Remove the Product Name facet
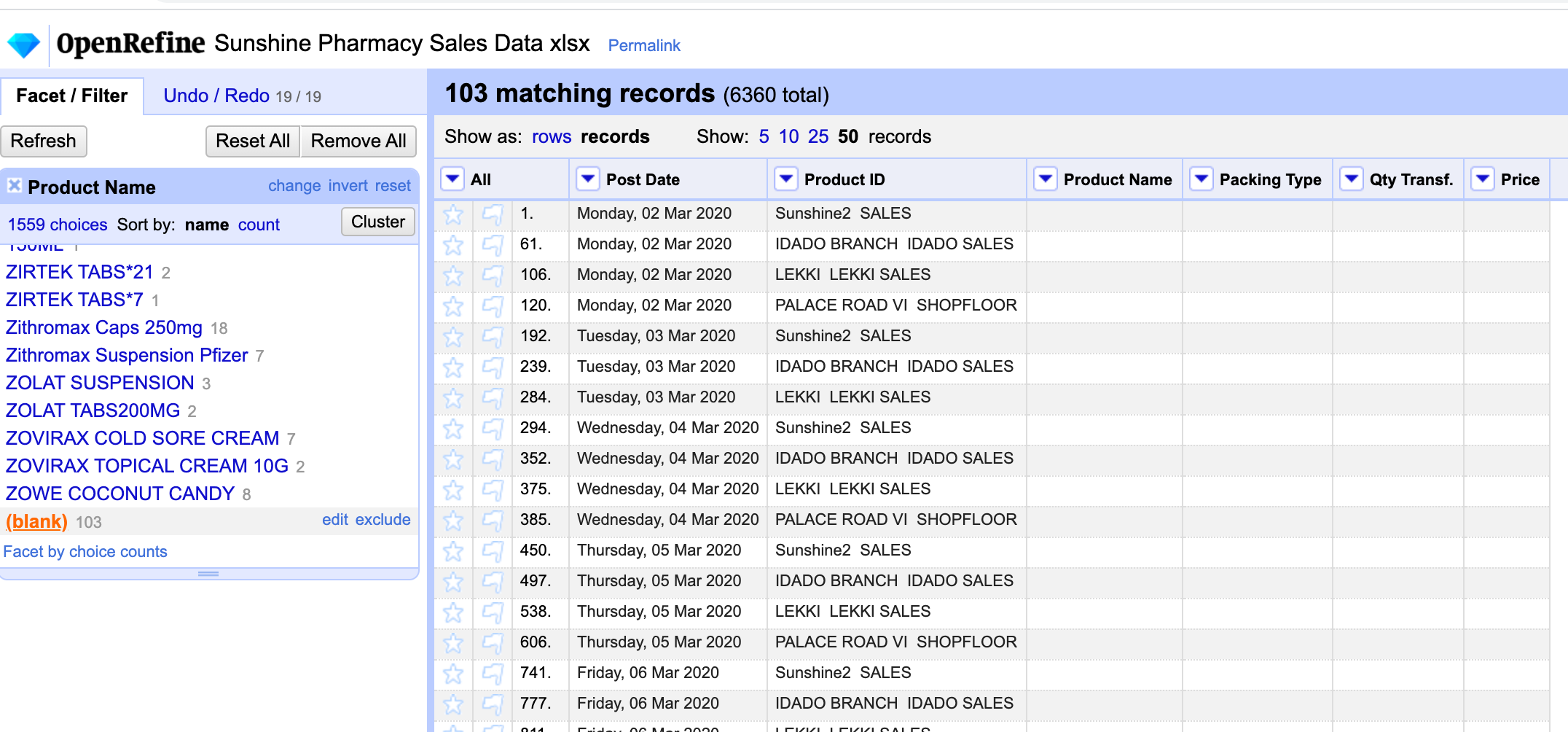1568x732 pixels. pos(14,186)
